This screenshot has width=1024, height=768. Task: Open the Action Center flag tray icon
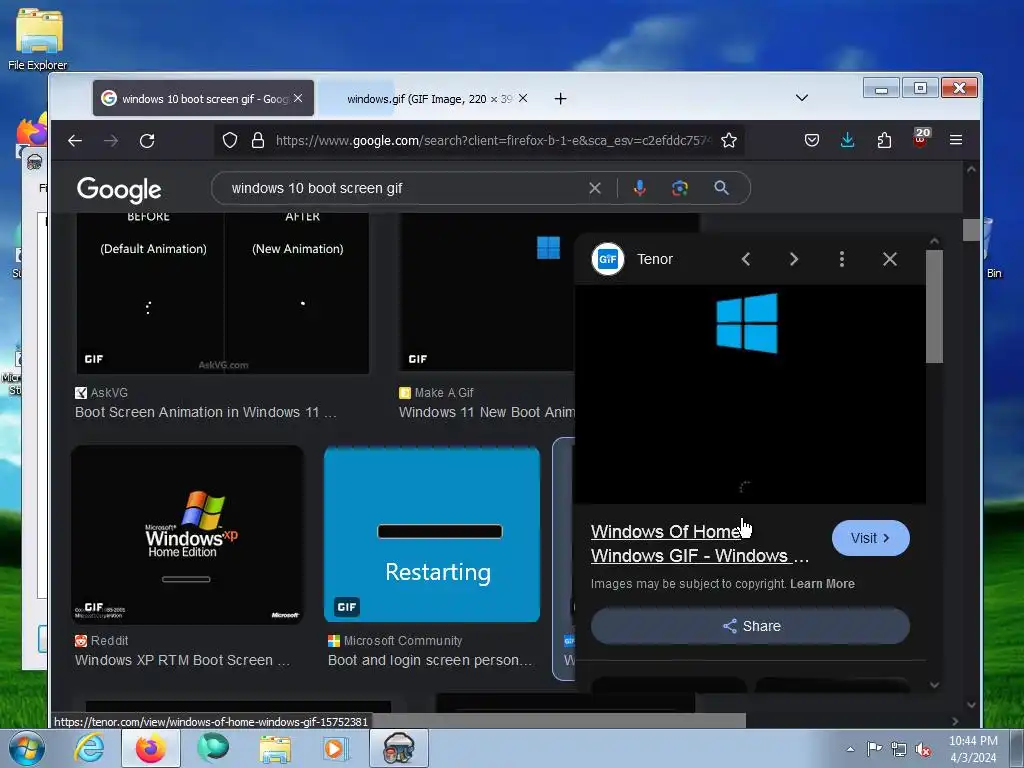tap(874, 748)
